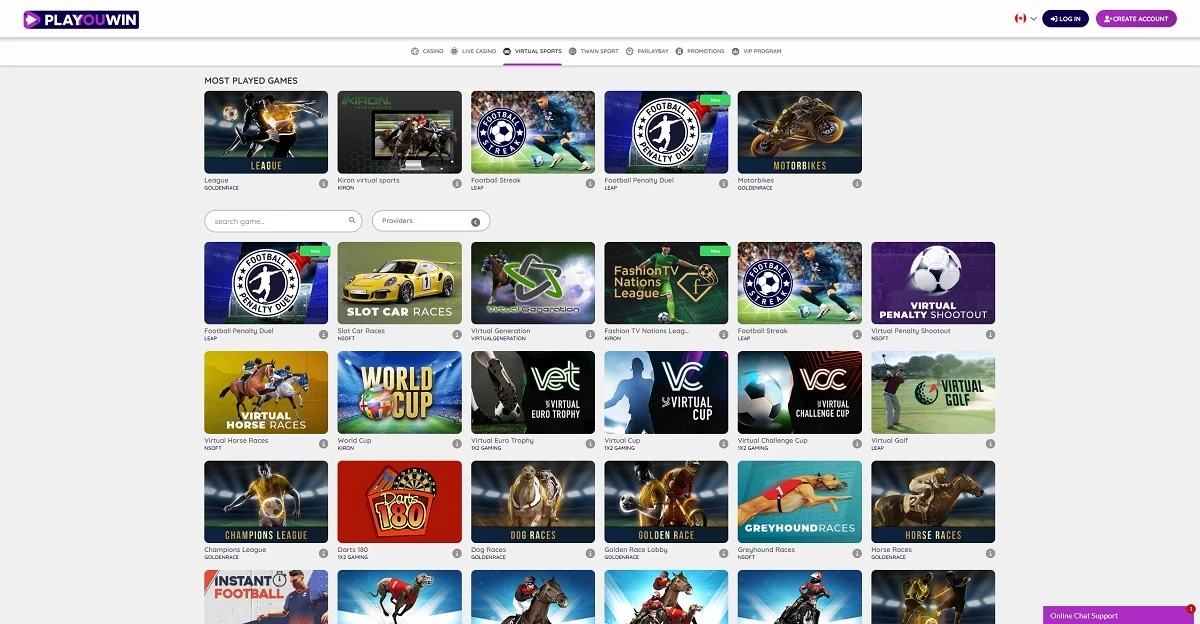Show info for Fashion TV Nations League
Screen dimensions: 1200x624
point(724,334)
